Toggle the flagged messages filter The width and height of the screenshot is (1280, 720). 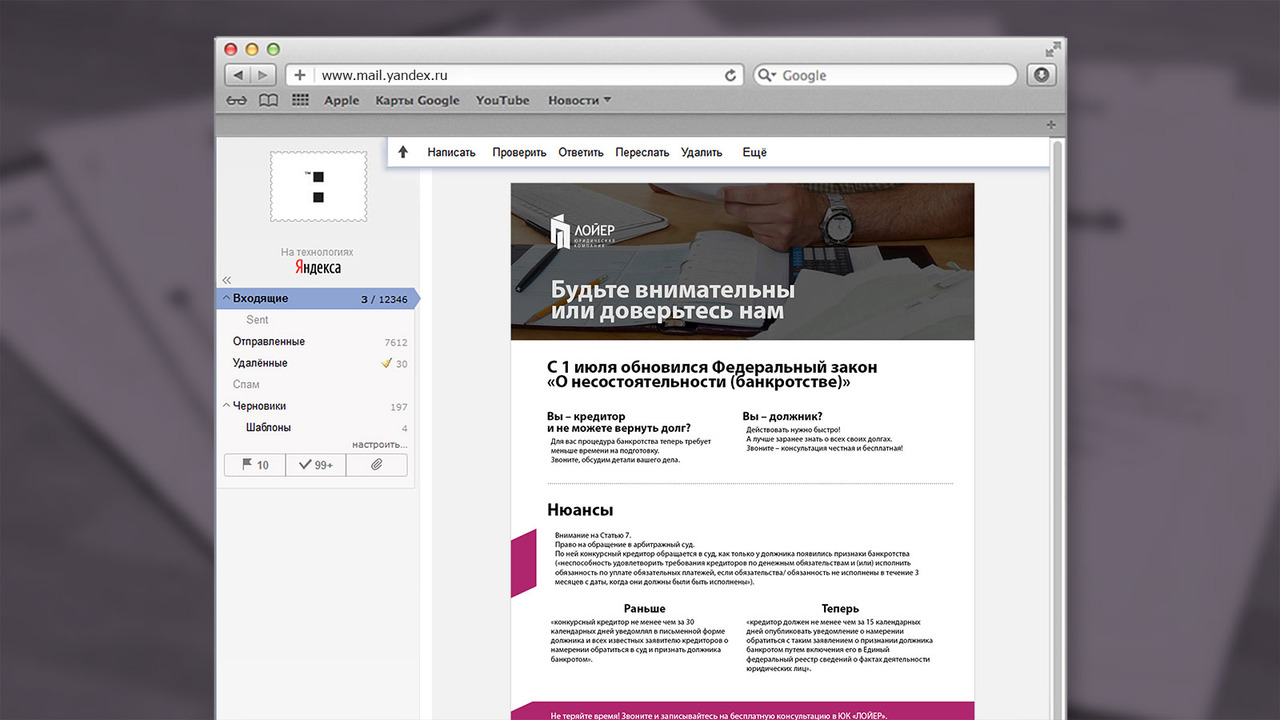pos(254,465)
